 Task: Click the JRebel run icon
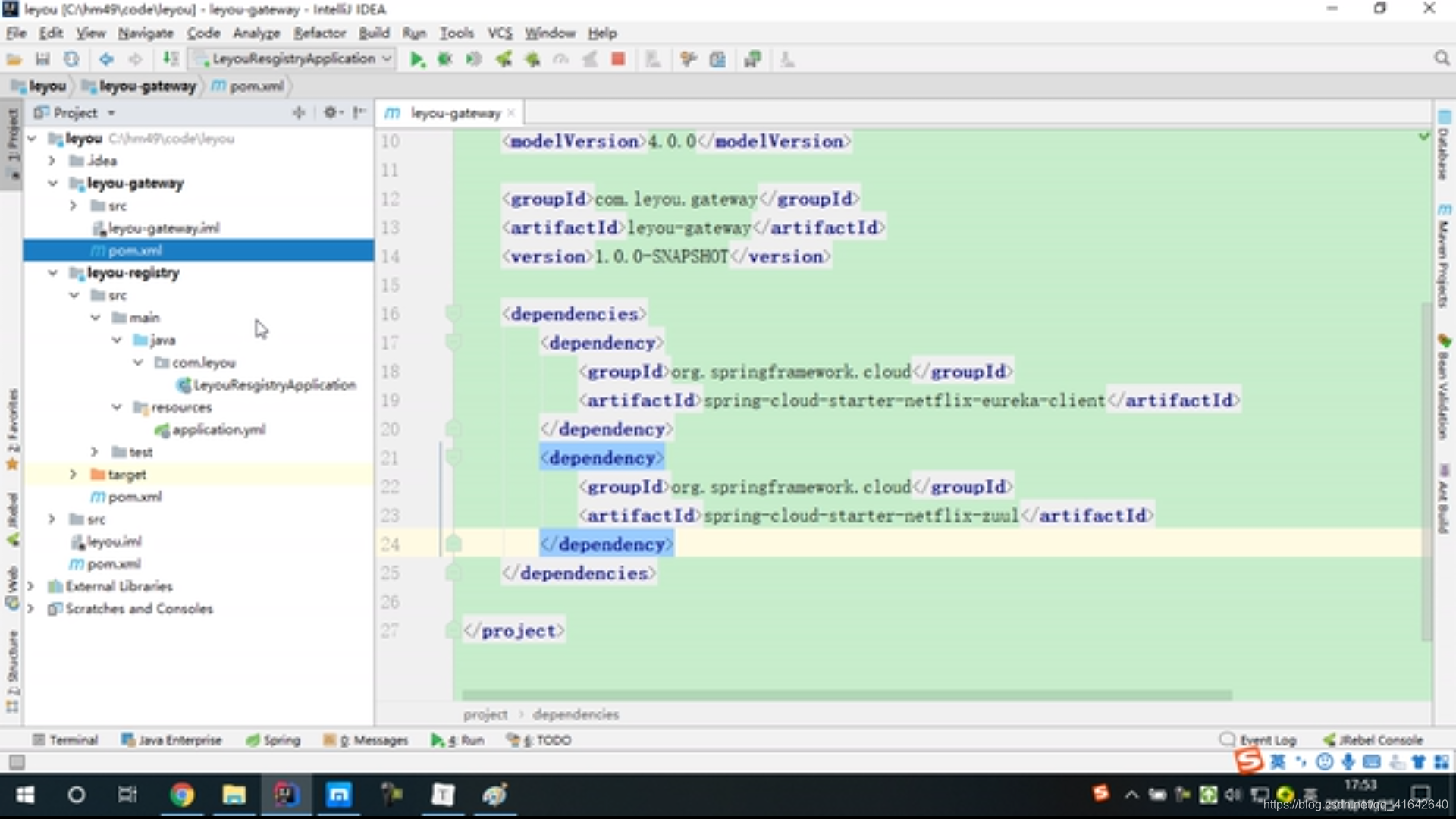tap(504, 59)
